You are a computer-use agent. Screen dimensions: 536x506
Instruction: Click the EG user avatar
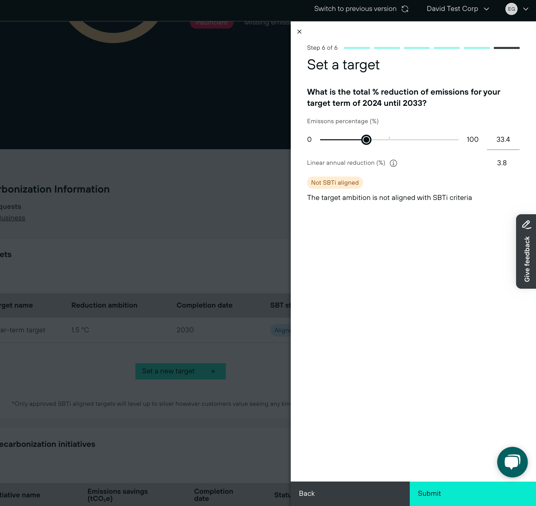[511, 9]
